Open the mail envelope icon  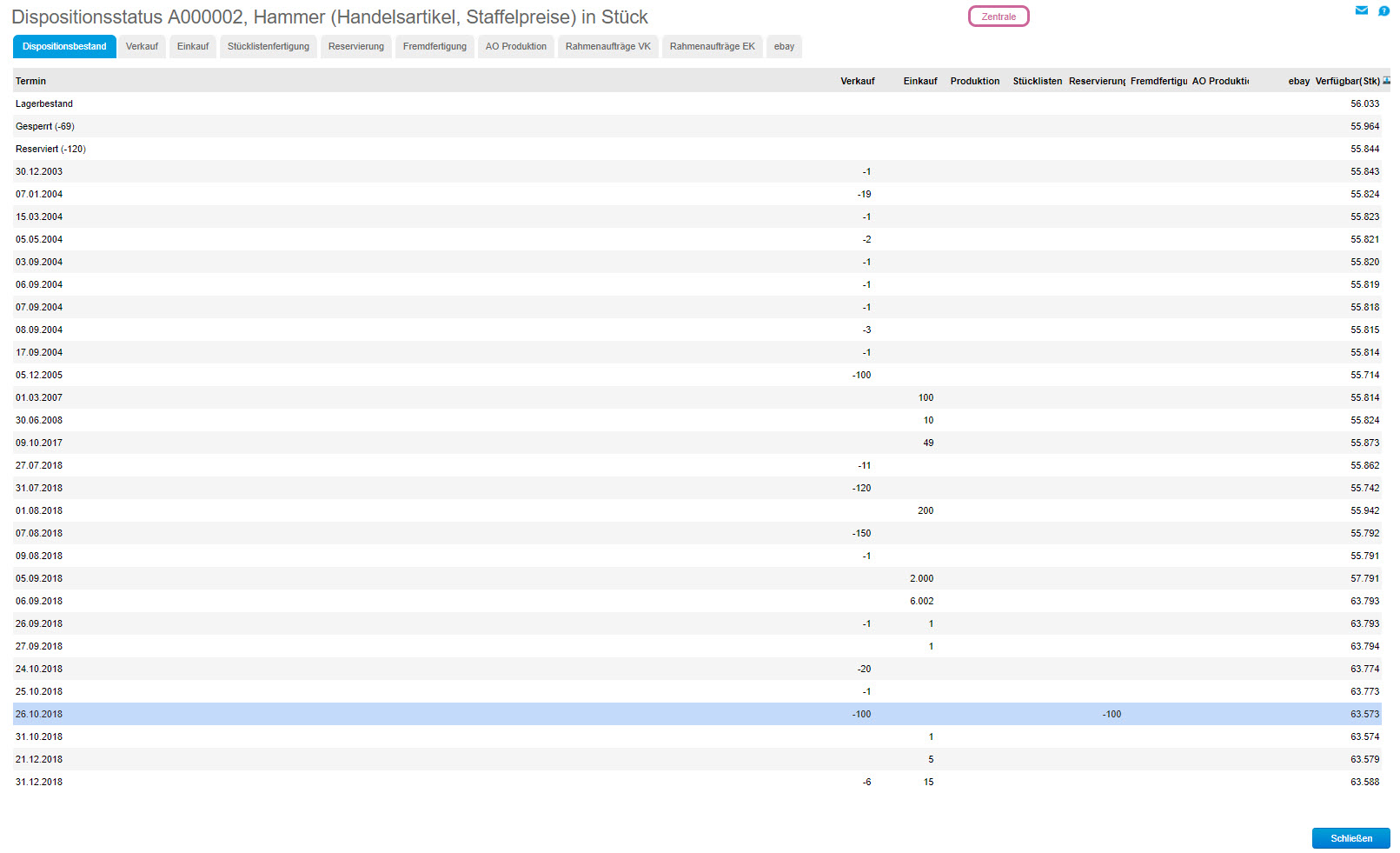pos(1362,10)
